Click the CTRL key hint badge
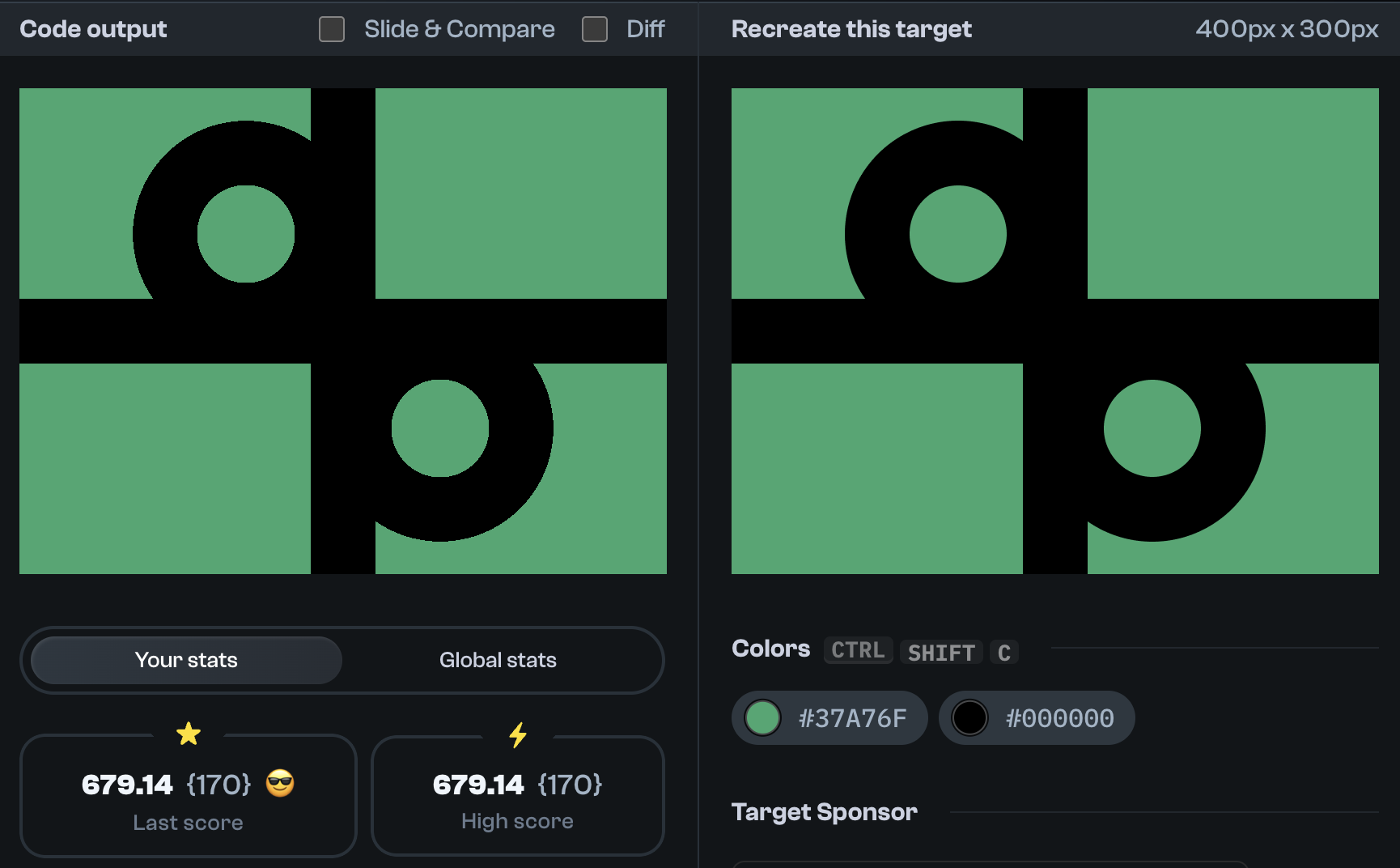Screen dimensions: 1400x868 pyautogui.click(x=858, y=650)
